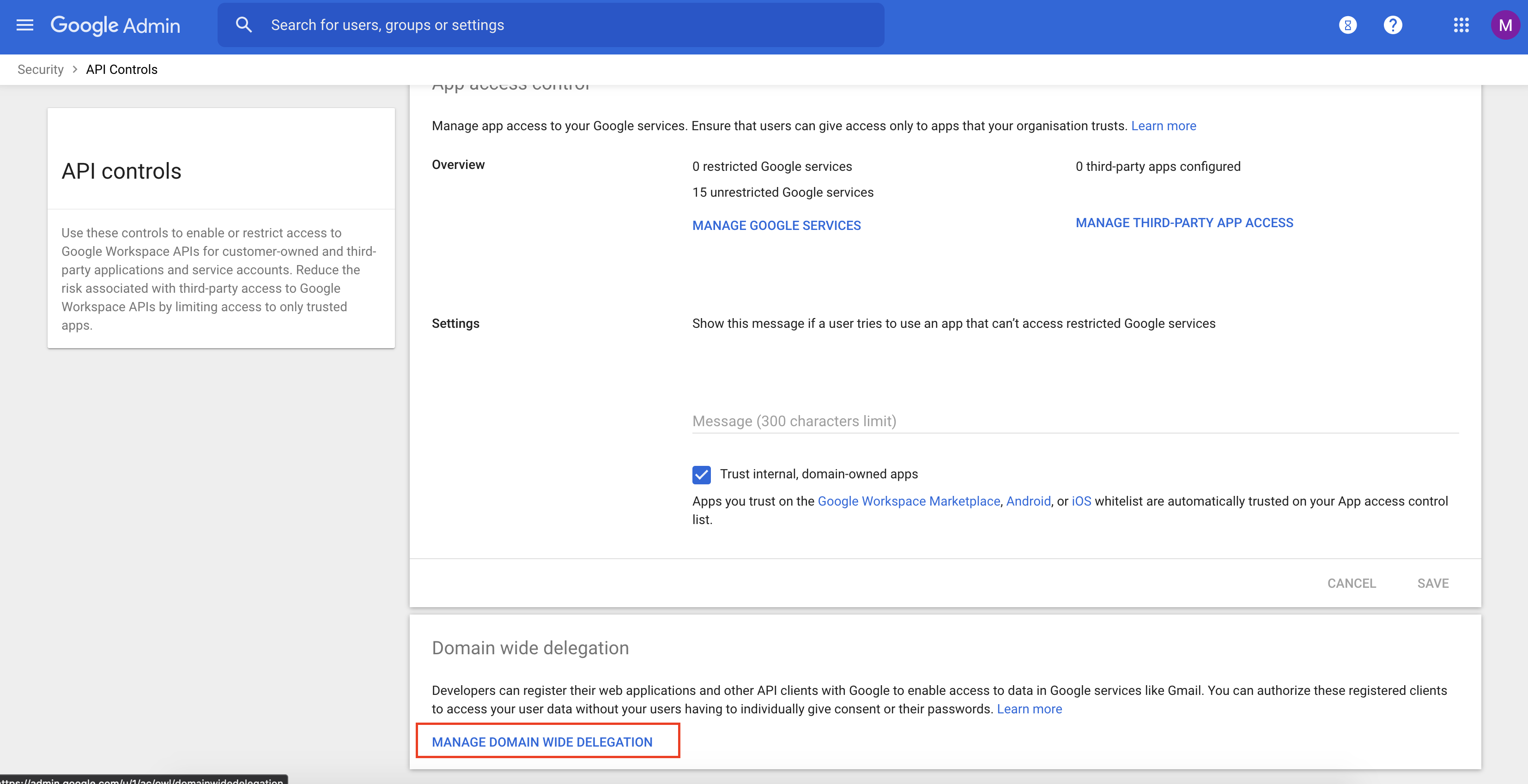Focus the users, groups or settings search box

tap(570, 25)
